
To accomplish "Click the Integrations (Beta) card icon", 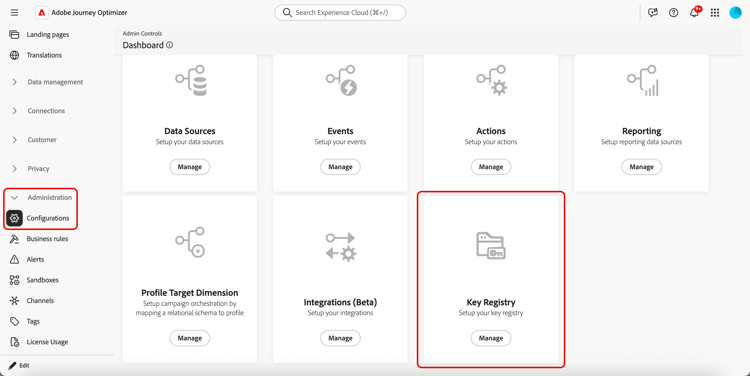I will coord(341,247).
